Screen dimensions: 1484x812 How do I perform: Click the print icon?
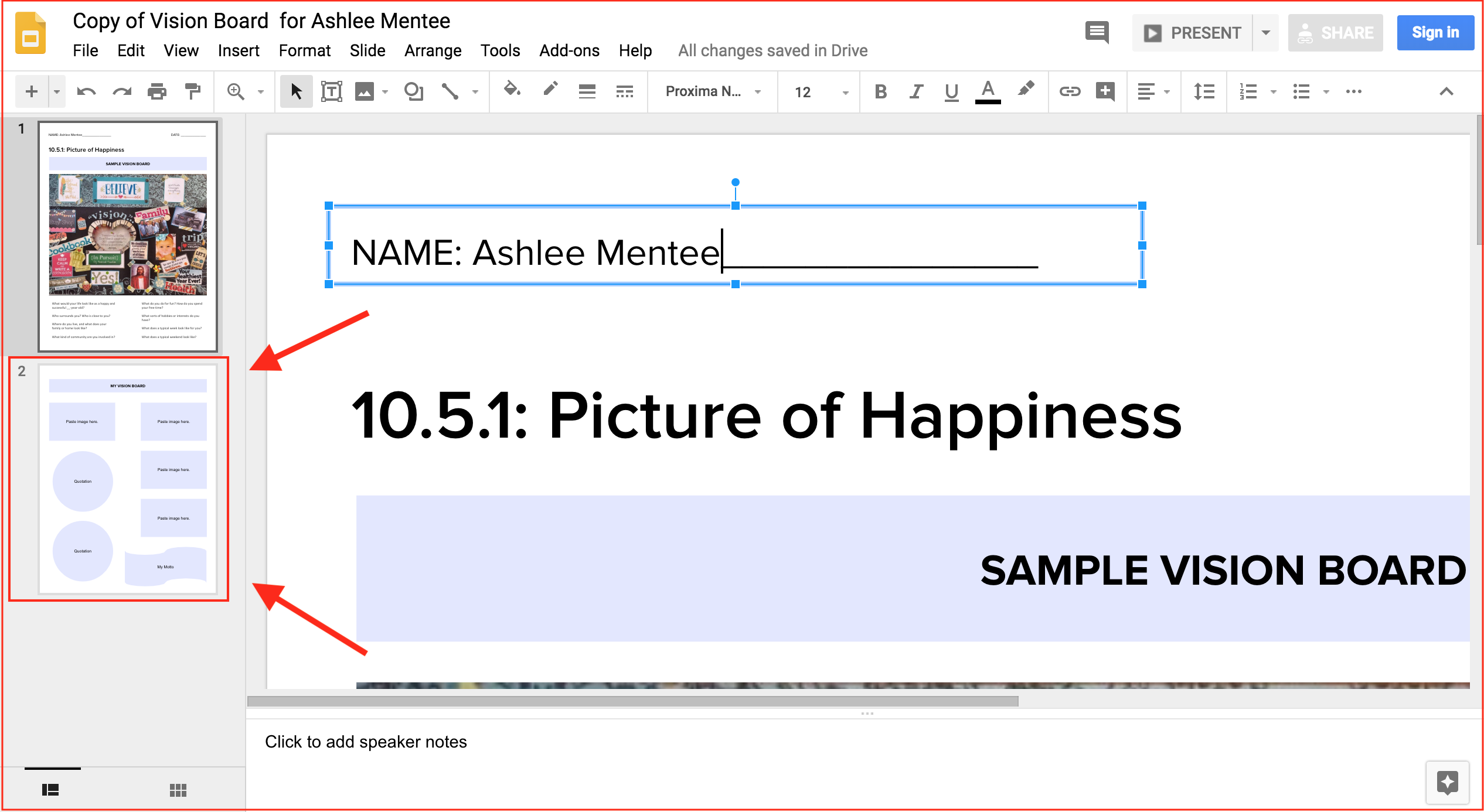(156, 91)
